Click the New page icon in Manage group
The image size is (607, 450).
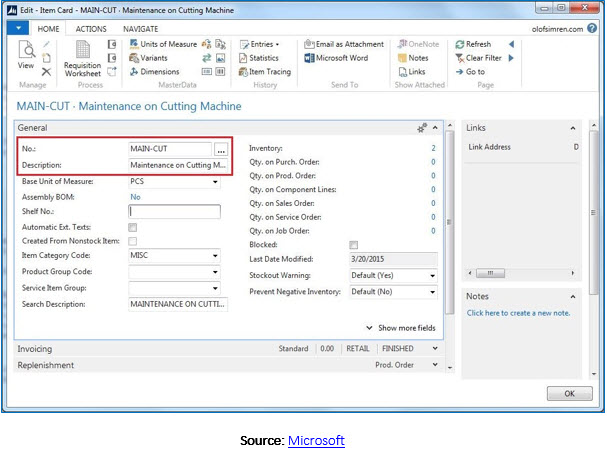[x=46, y=58]
